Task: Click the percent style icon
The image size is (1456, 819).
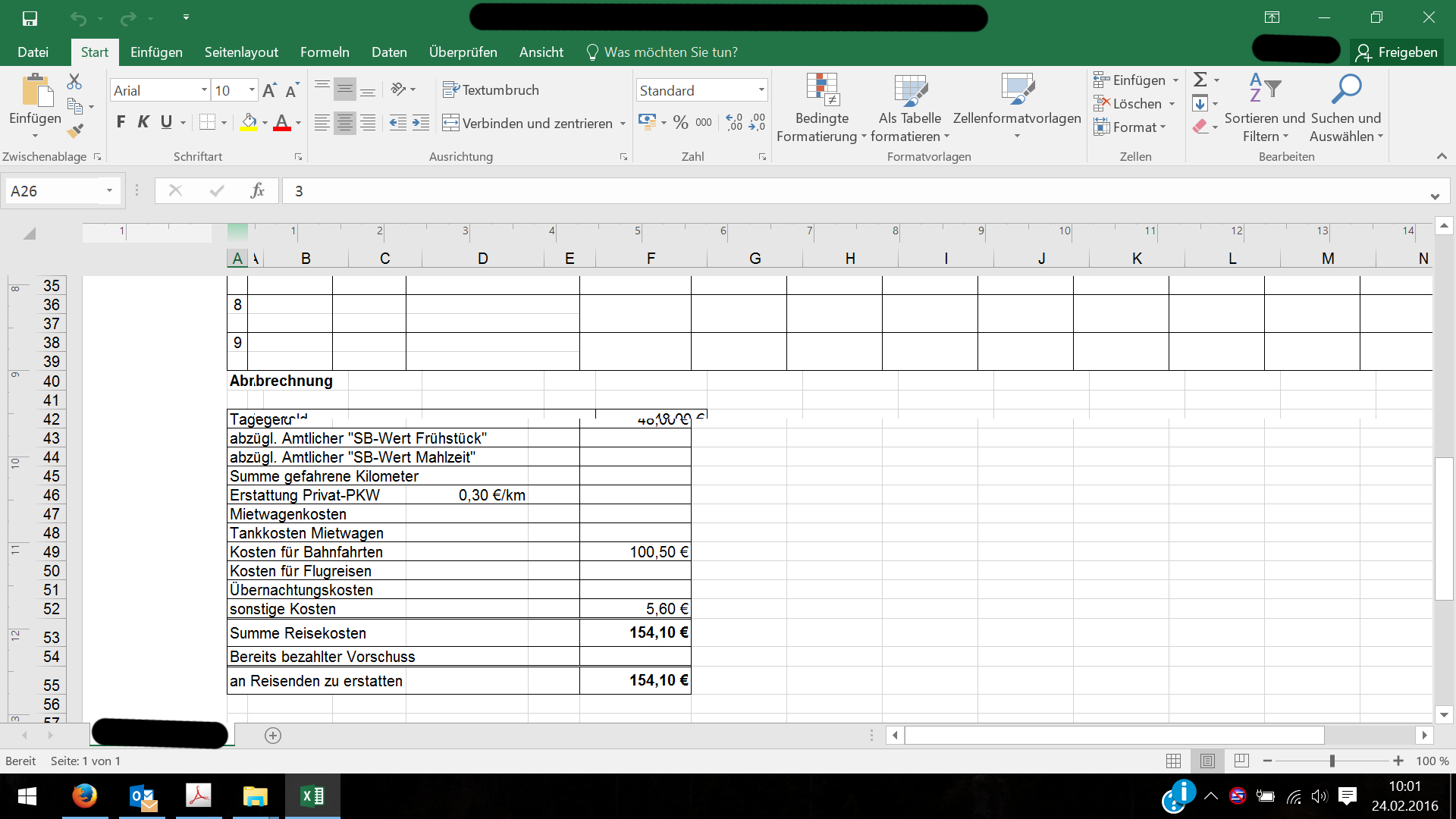Action: click(x=680, y=123)
